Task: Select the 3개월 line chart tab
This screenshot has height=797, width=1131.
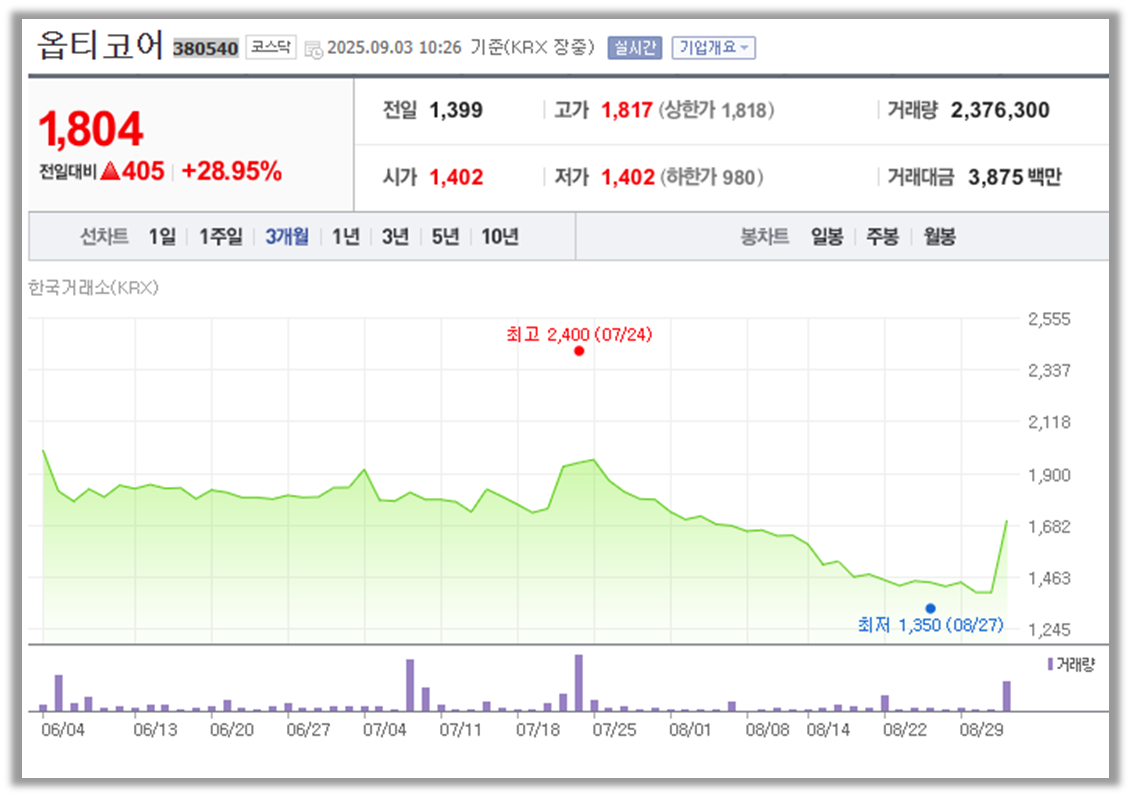Action: (x=287, y=237)
